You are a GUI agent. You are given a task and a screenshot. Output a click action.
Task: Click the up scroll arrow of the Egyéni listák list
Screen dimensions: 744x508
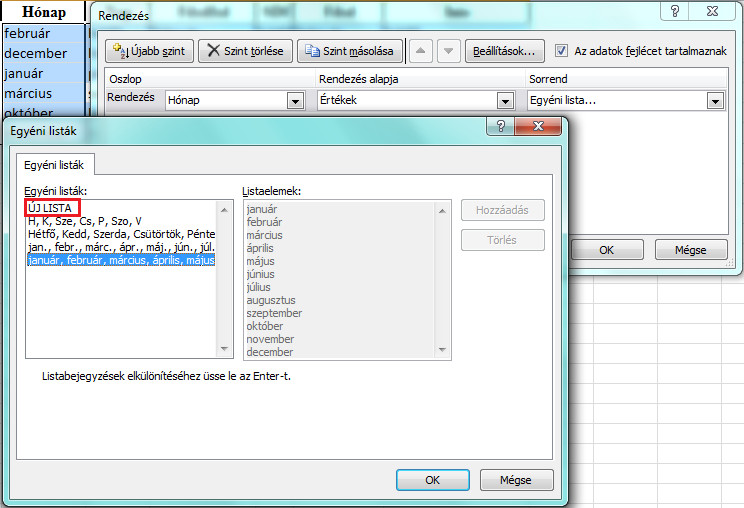tap(224, 210)
